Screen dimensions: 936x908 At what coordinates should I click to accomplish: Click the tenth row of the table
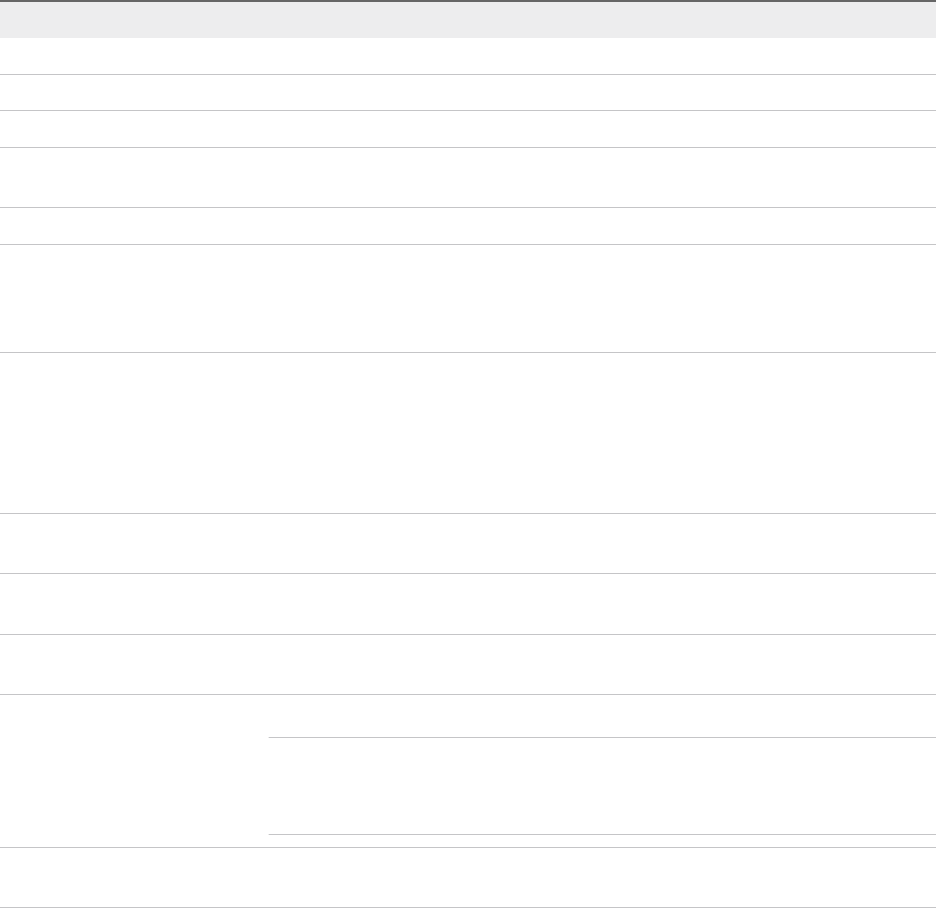[x=468, y=664]
